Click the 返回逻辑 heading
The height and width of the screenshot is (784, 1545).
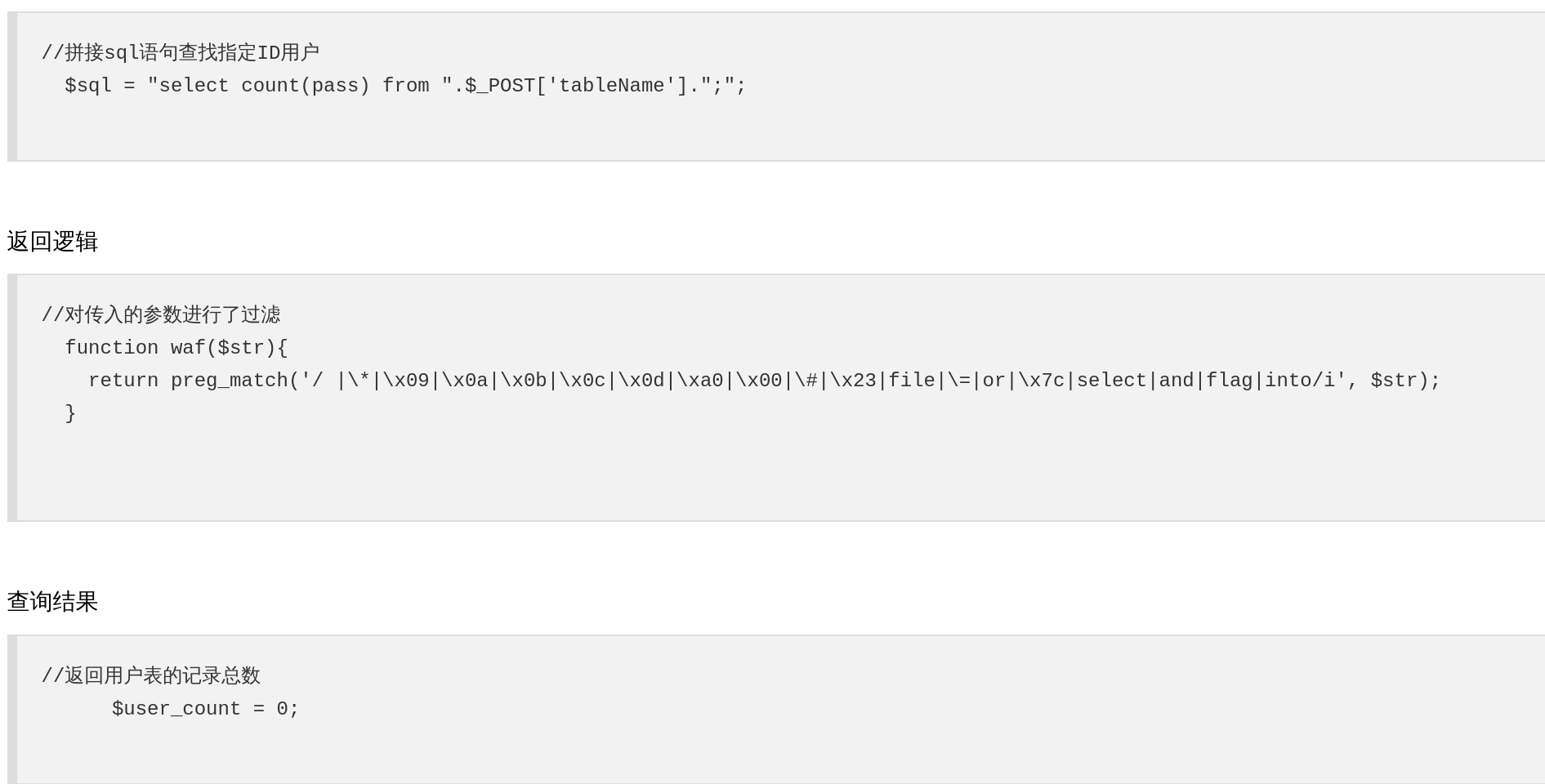tap(52, 242)
